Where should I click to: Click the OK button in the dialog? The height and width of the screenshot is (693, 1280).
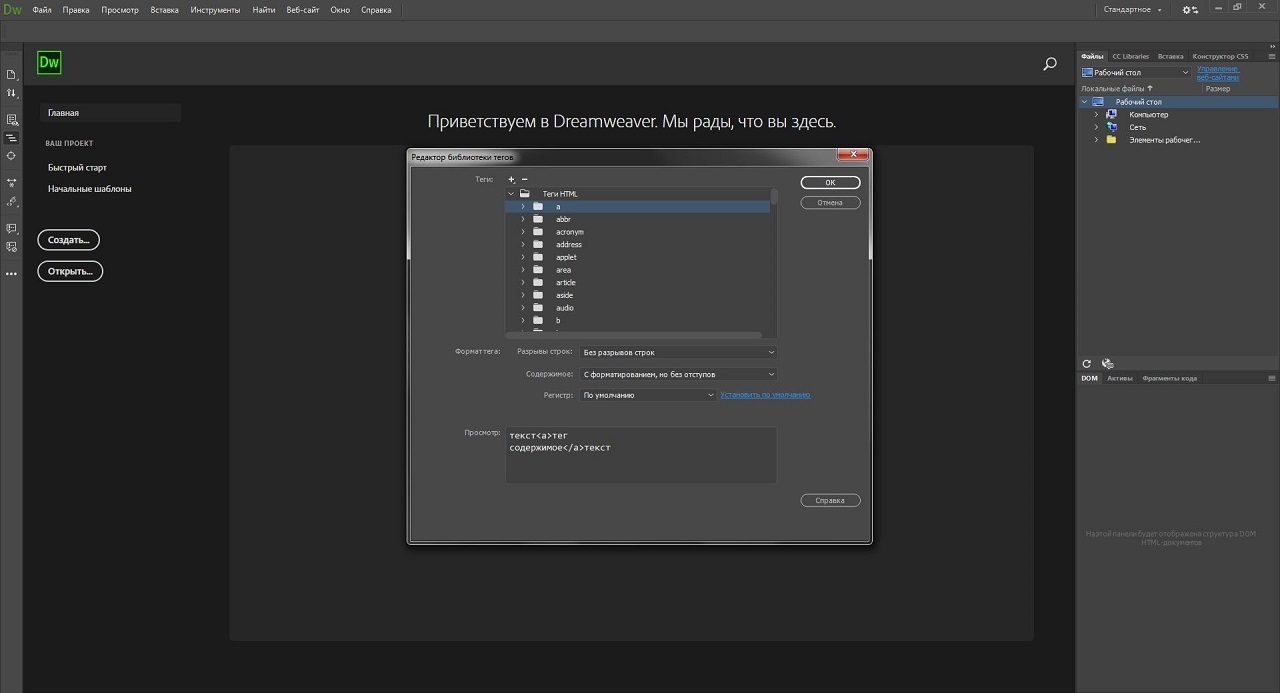coord(830,183)
